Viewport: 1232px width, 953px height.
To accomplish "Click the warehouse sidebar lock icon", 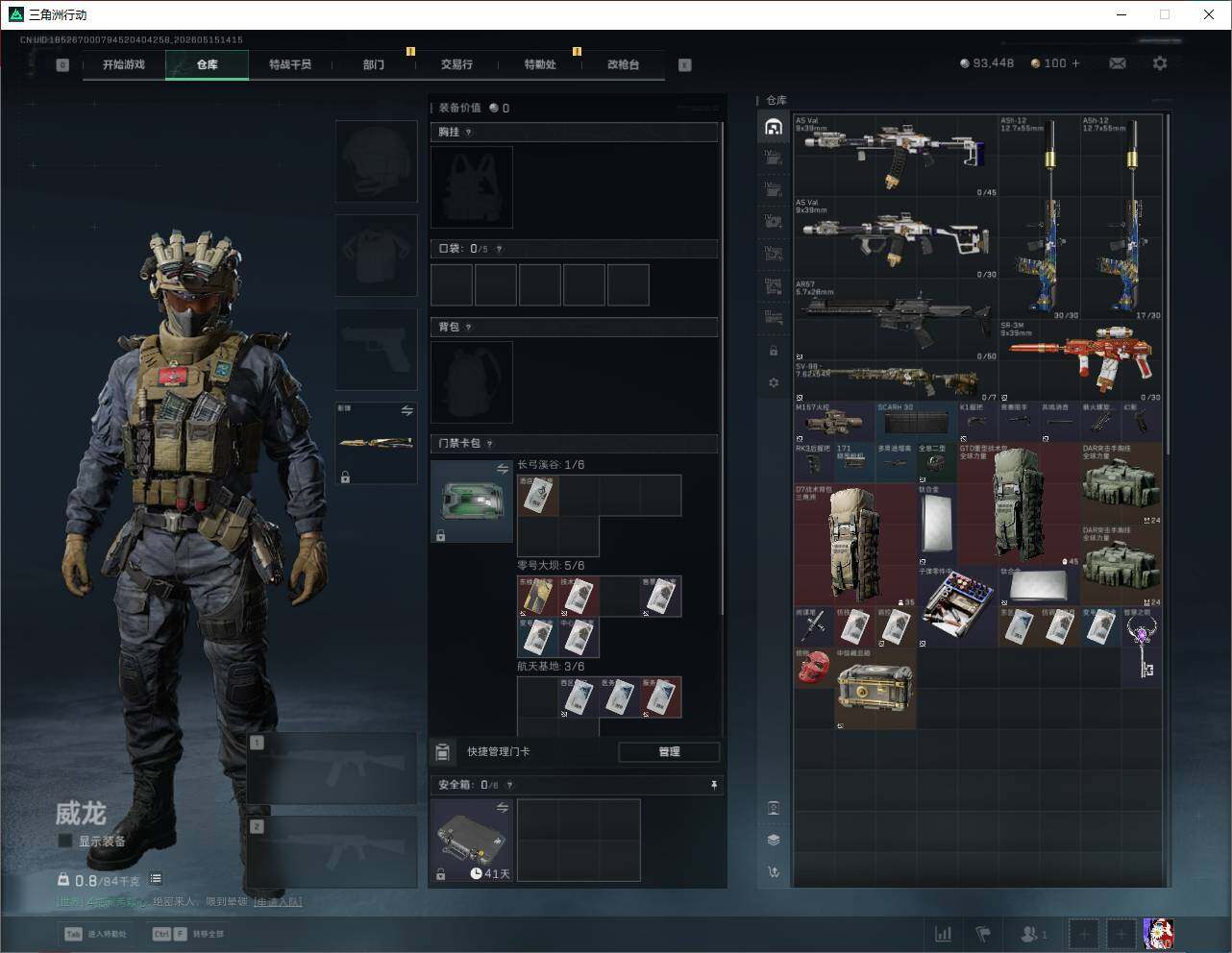I will 774,351.
